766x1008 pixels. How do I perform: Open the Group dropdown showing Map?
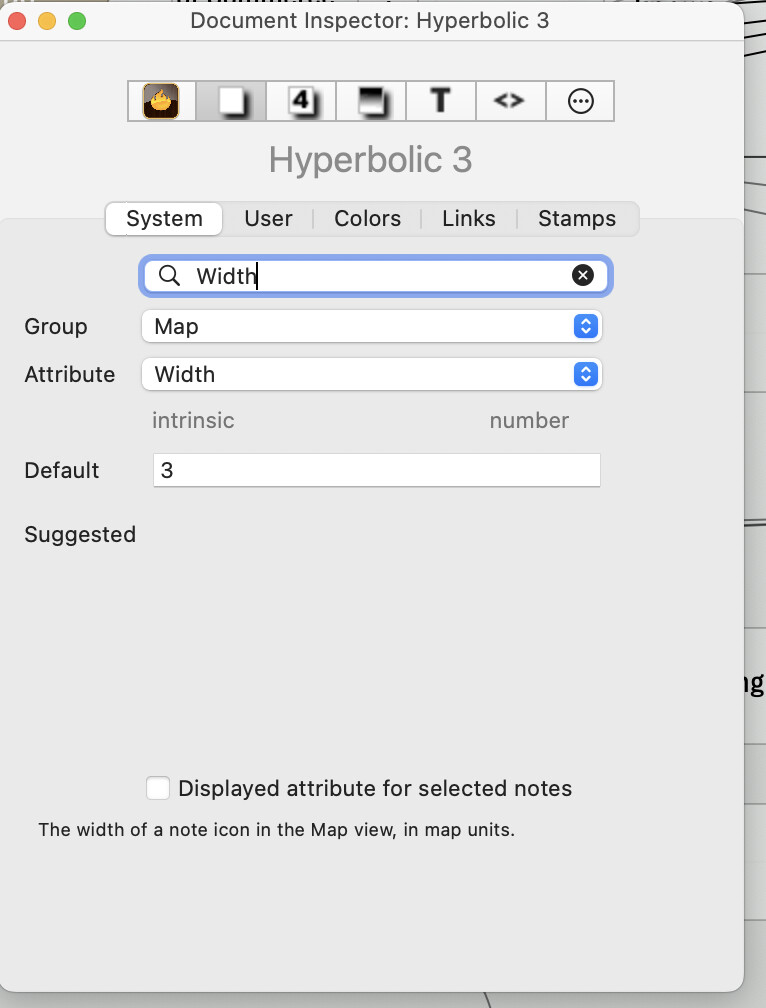pyautogui.click(x=371, y=327)
